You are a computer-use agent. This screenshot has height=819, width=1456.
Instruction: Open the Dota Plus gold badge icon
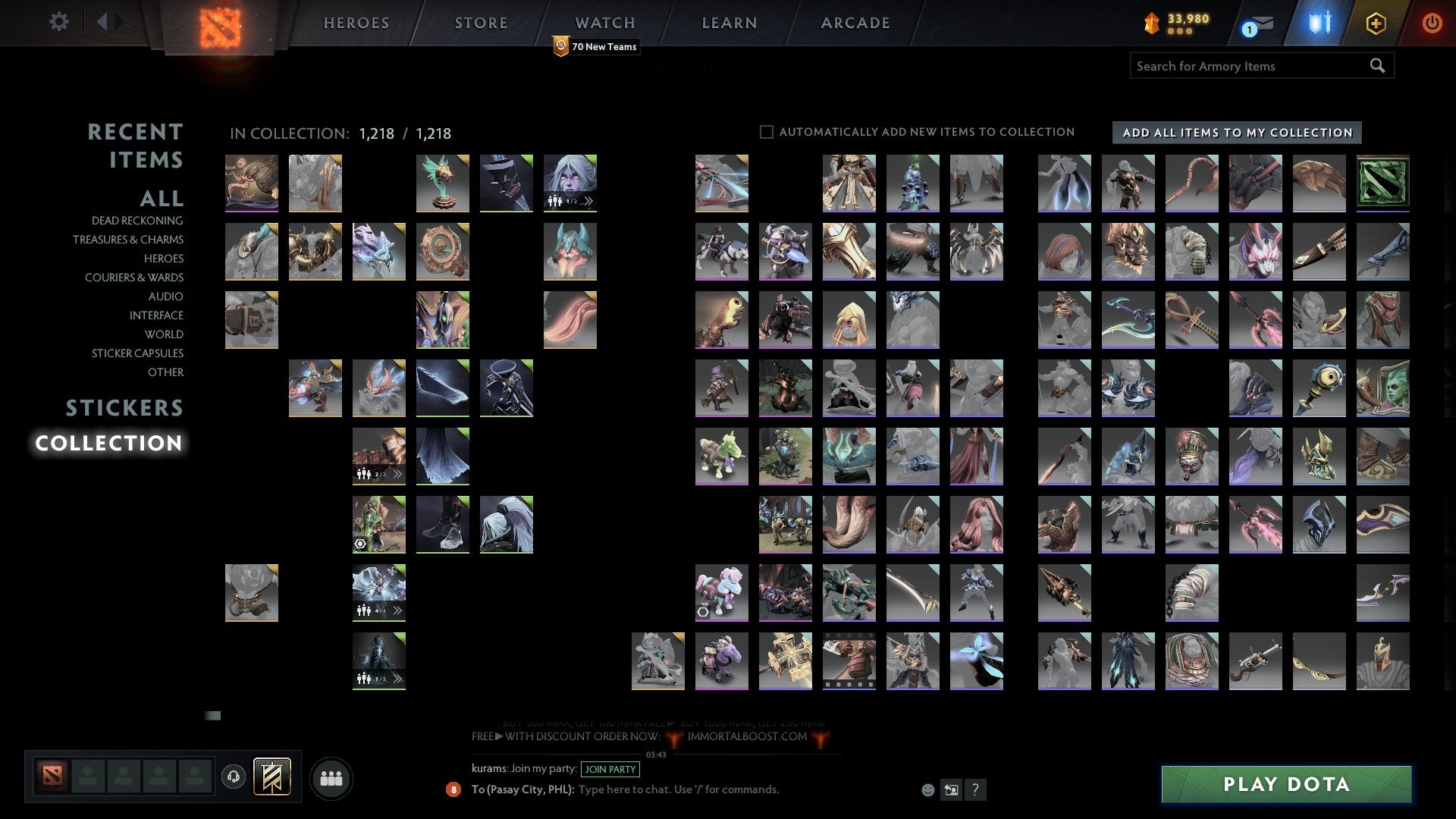[1376, 24]
